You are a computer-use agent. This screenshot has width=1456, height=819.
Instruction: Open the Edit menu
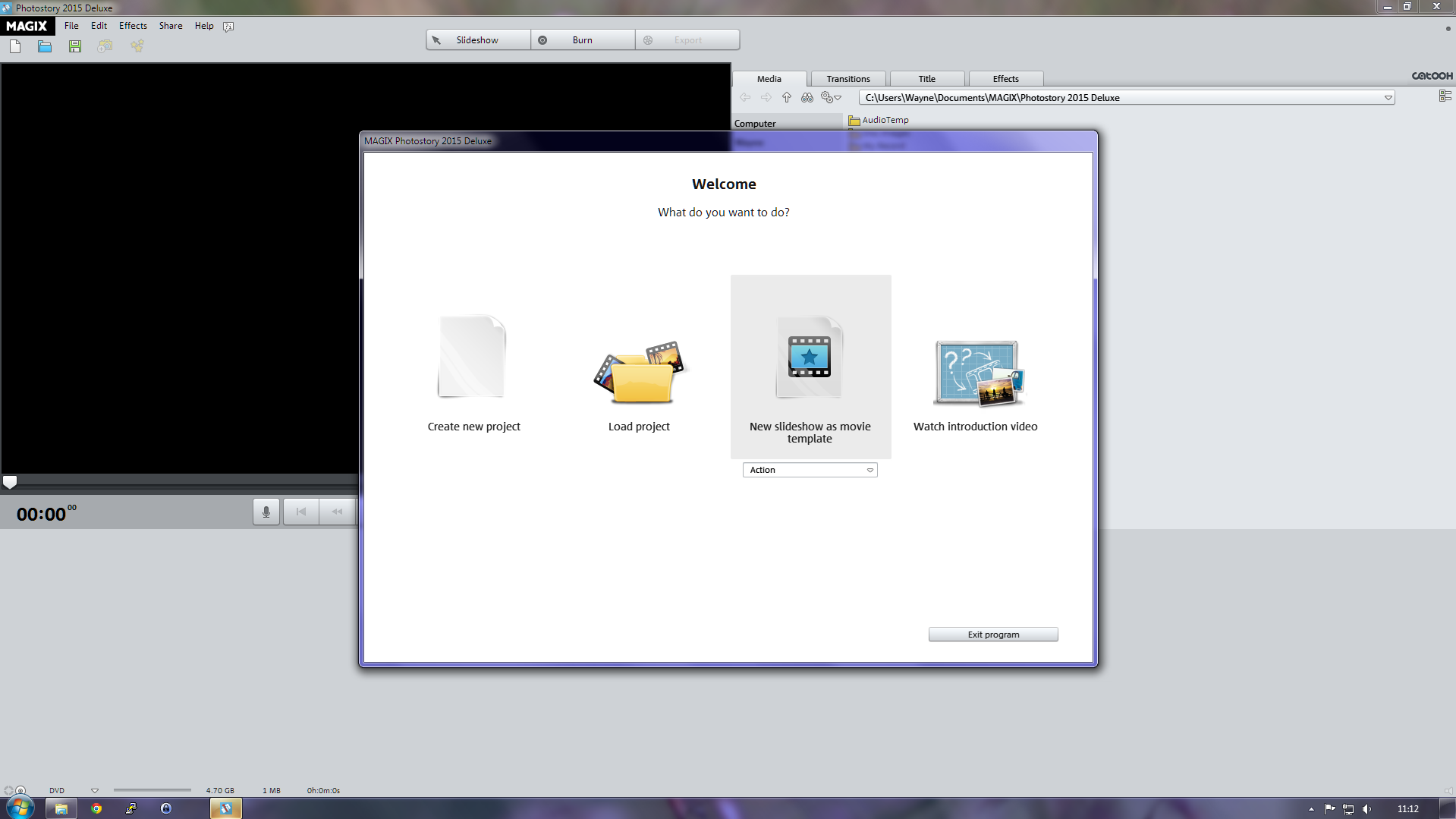point(99,26)
